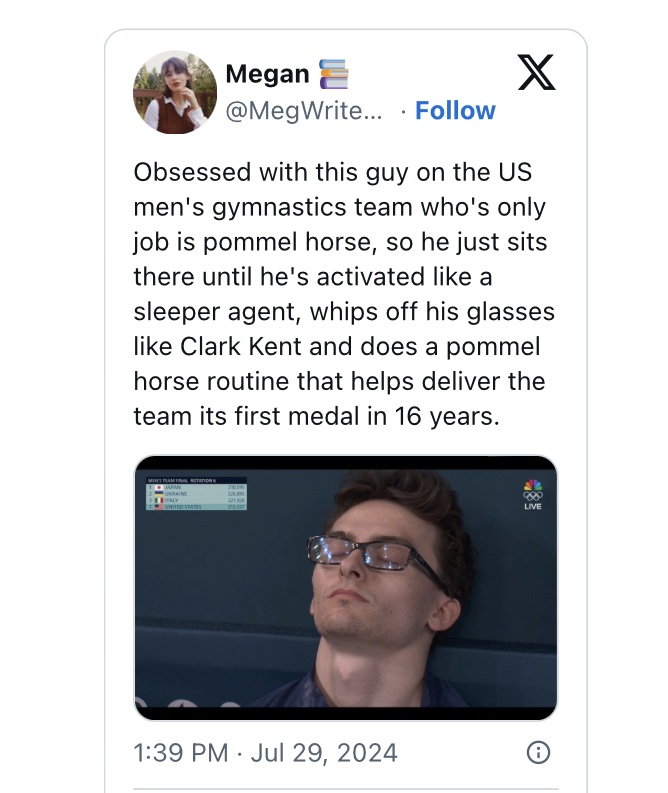The width and height of the screenshot is (668, 793).
Task: Click Megan's circular profile avatar
Action: point(175,92)
